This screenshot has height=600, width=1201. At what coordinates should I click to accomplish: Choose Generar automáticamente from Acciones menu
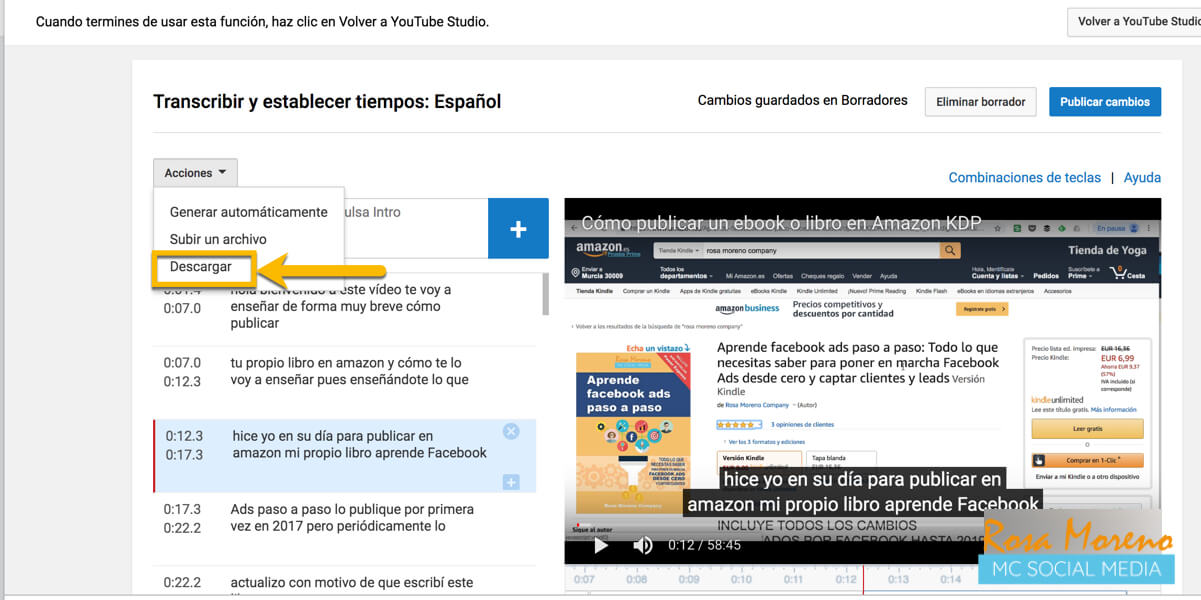click(x=249, y=212)
